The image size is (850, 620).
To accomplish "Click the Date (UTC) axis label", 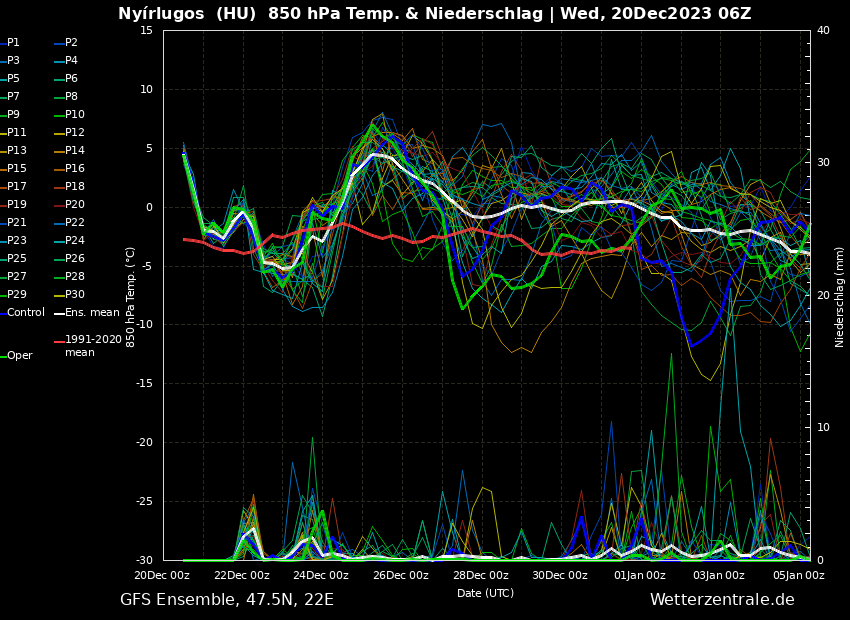I will tap(485, 593).
